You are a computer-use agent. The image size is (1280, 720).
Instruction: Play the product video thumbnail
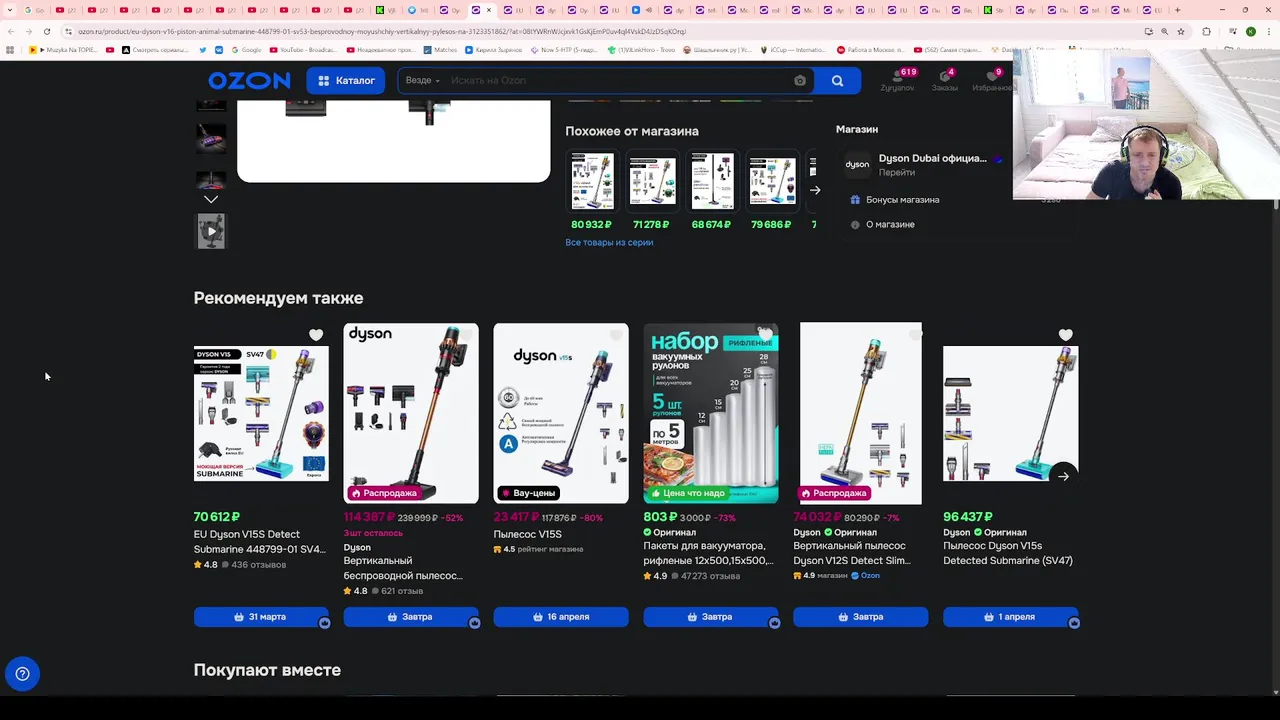[211, 231]
